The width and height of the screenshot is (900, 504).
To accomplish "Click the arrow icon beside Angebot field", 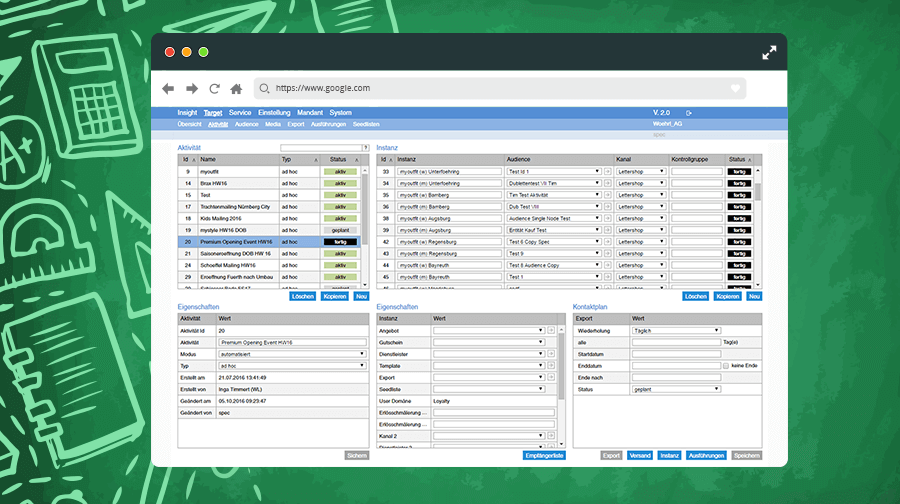I will point(551,331).
